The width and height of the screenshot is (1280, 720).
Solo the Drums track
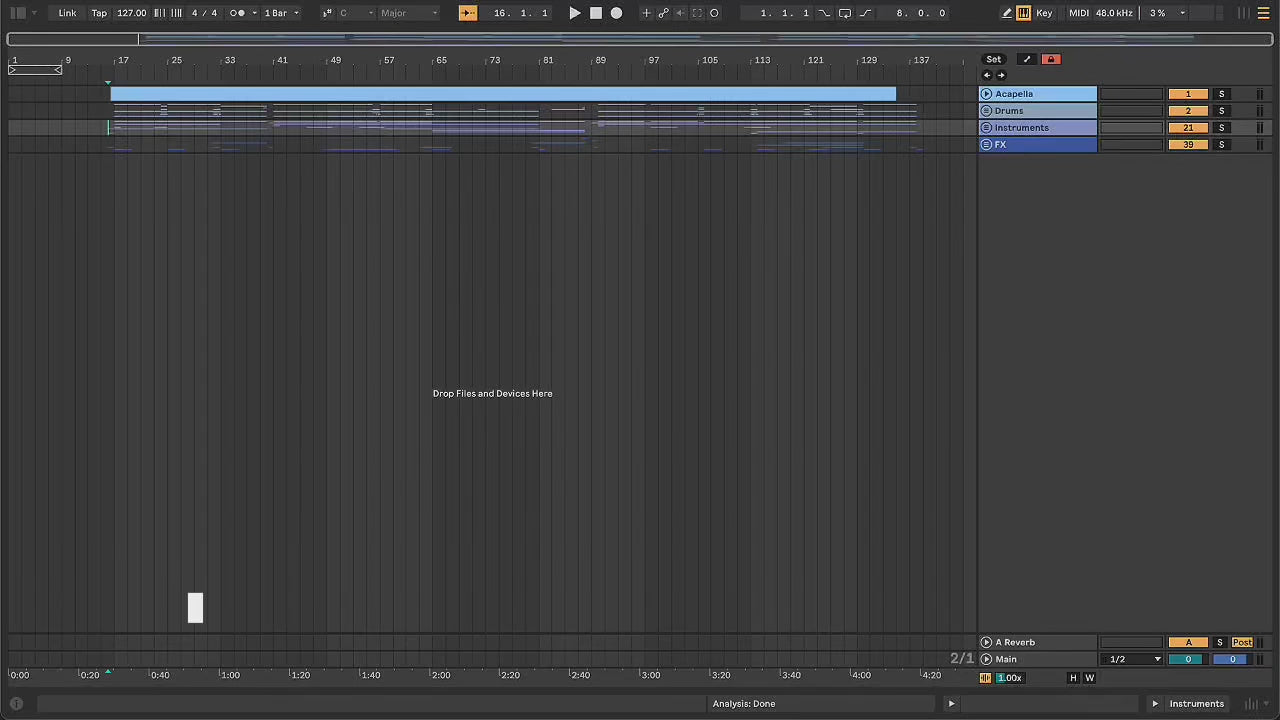point(1221,111)
